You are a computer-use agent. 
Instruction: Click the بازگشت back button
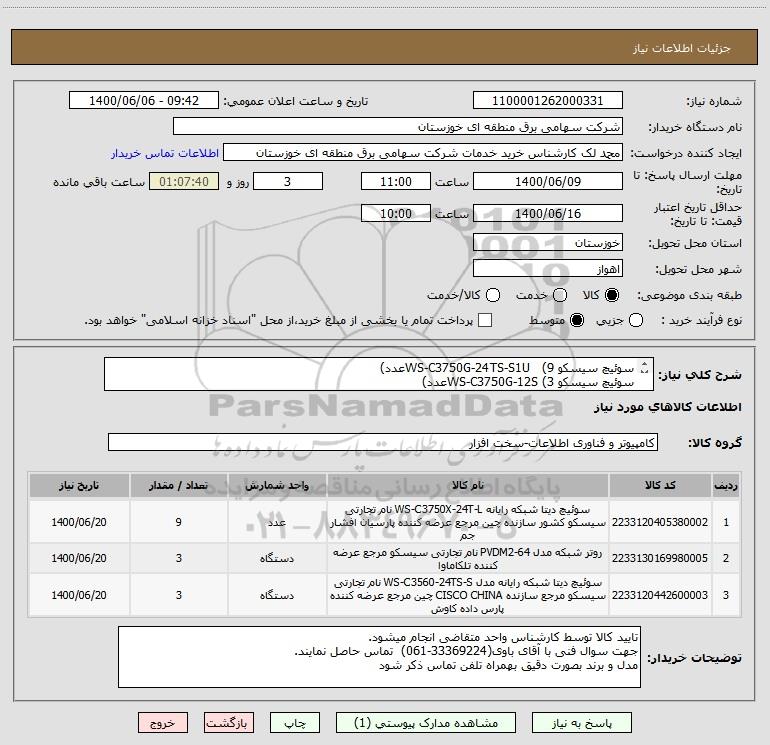point(229,723)
